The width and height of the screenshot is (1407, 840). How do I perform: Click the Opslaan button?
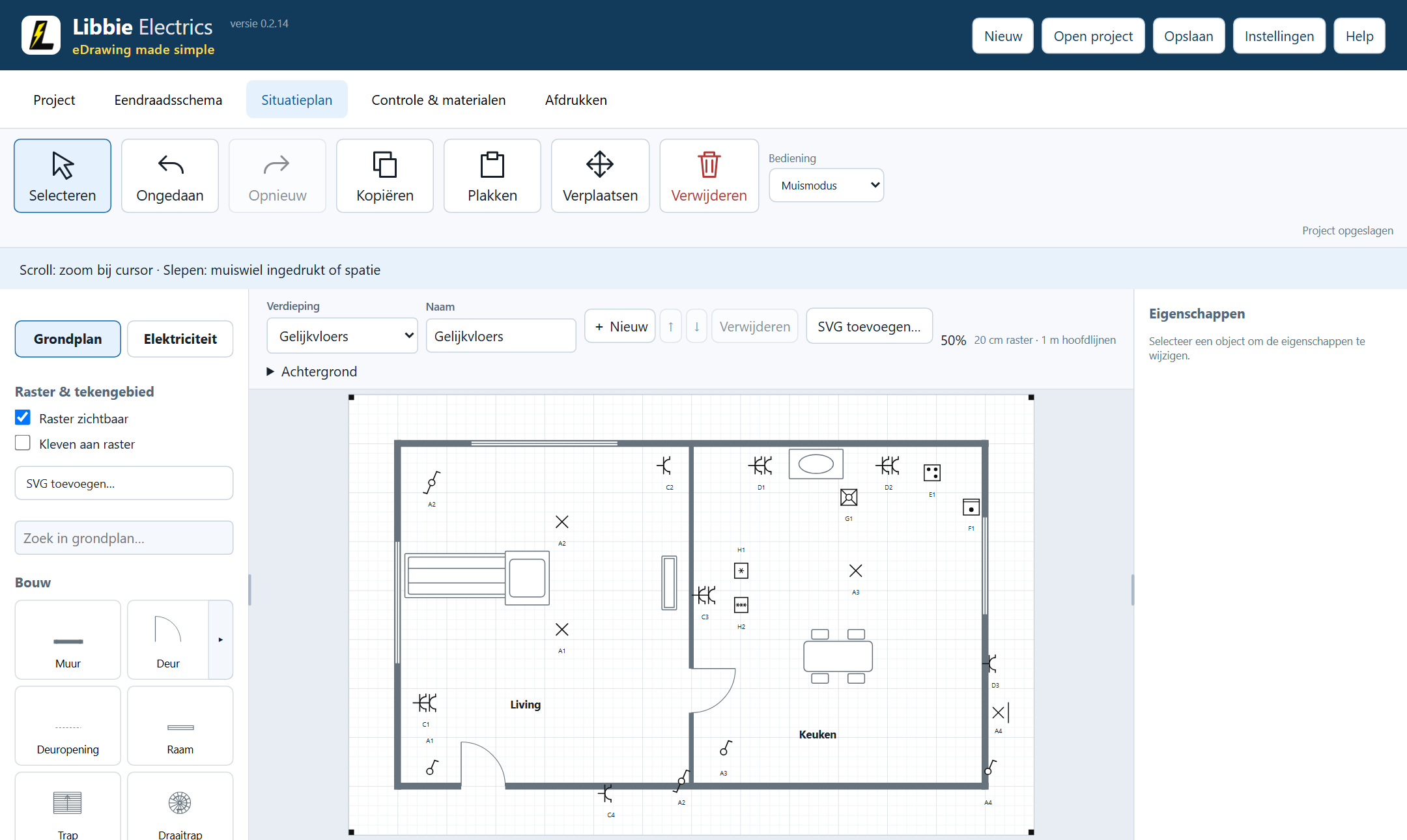pyautogui.click(x=1189, y=36)
